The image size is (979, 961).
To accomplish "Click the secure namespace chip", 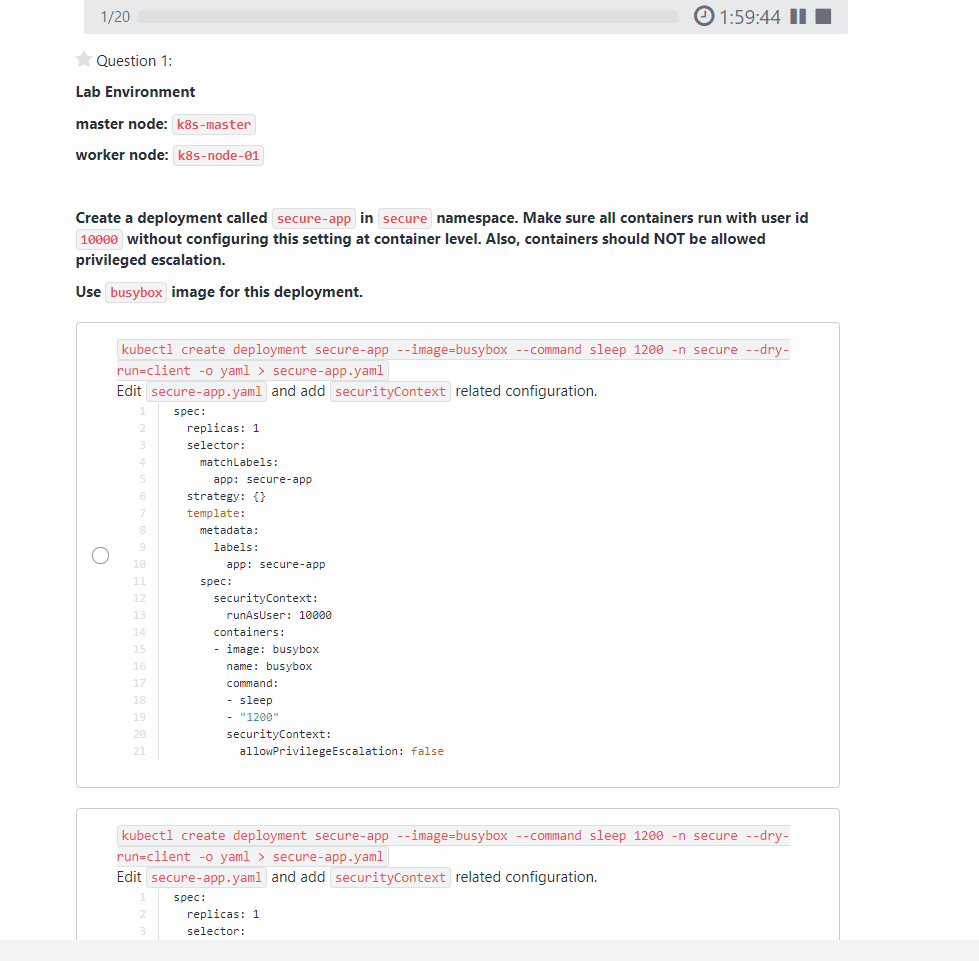I will (404, 217).
